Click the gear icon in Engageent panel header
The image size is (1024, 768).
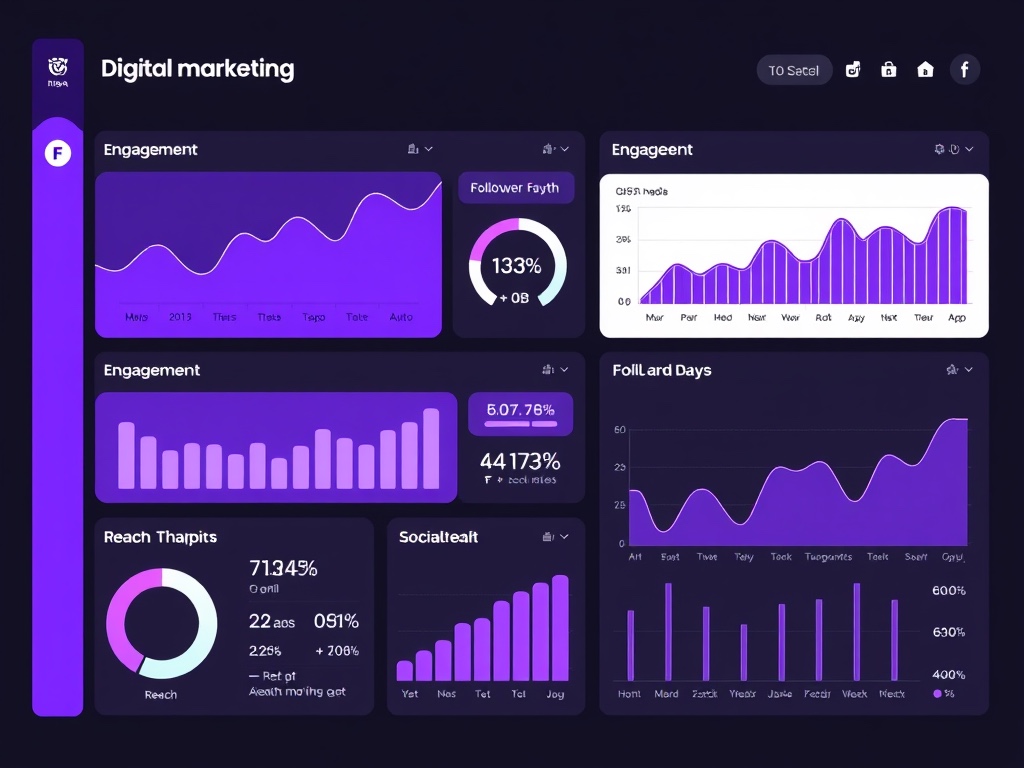[x=939, y=149]
